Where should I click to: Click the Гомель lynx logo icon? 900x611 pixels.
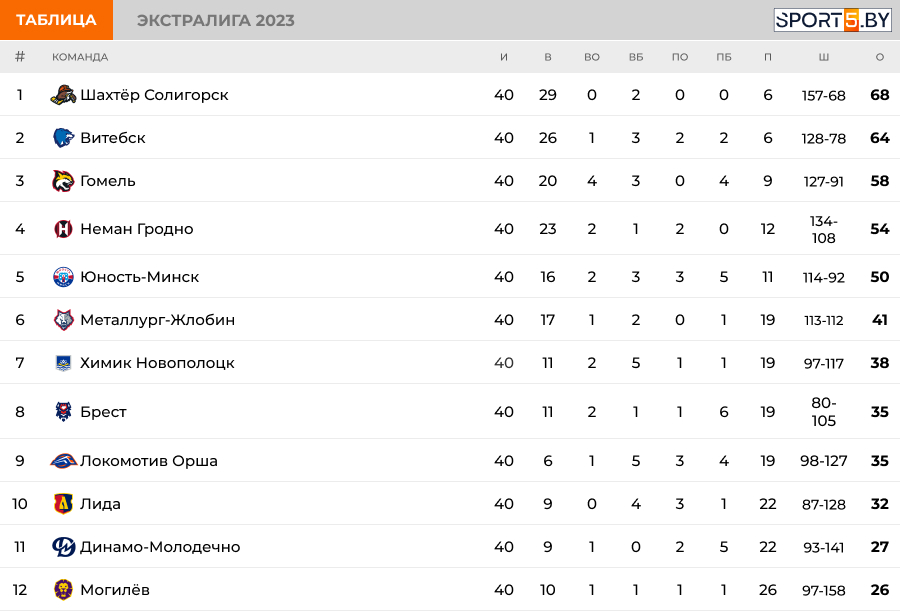(x=63, y=181)
